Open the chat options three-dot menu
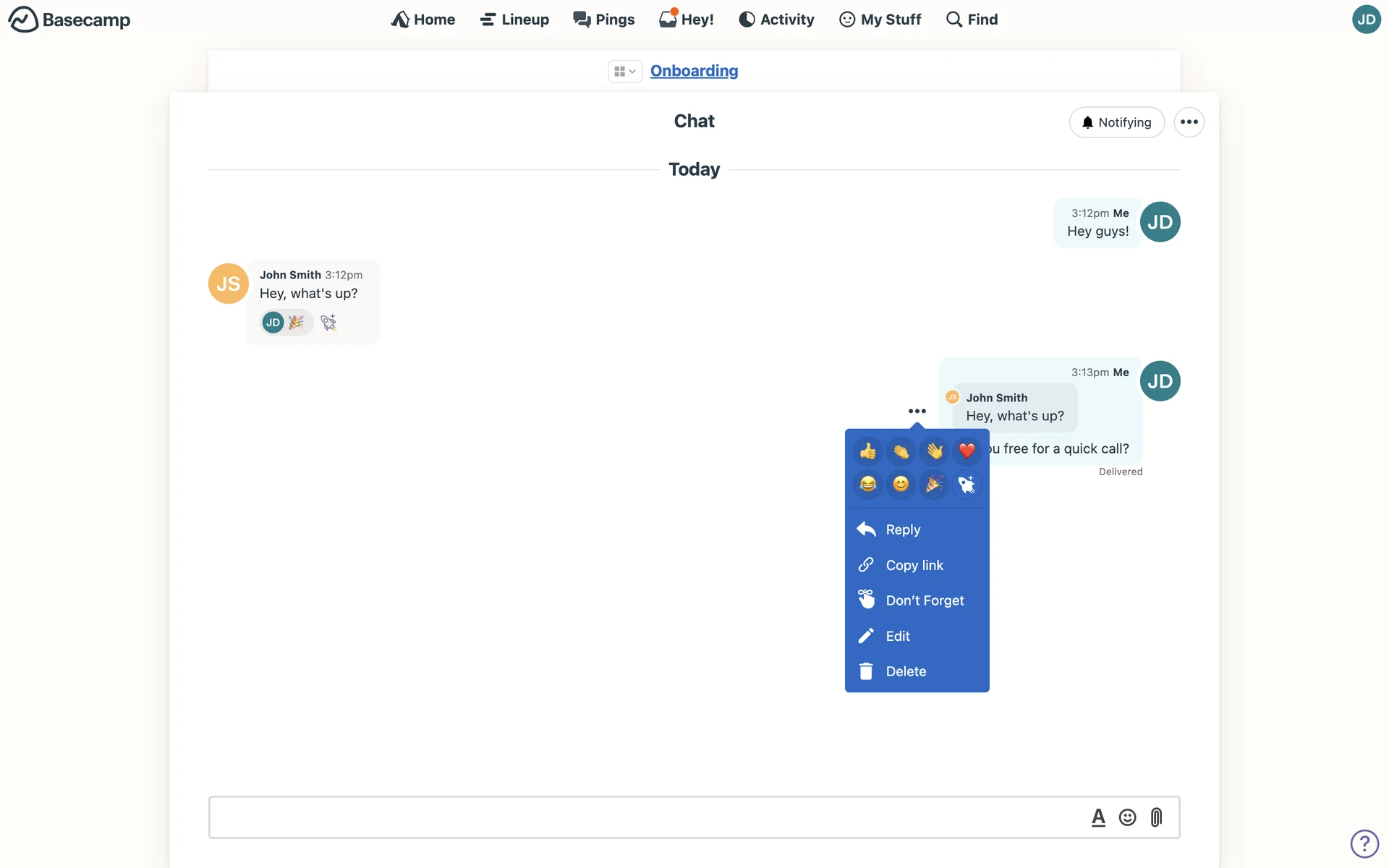 1189,122
